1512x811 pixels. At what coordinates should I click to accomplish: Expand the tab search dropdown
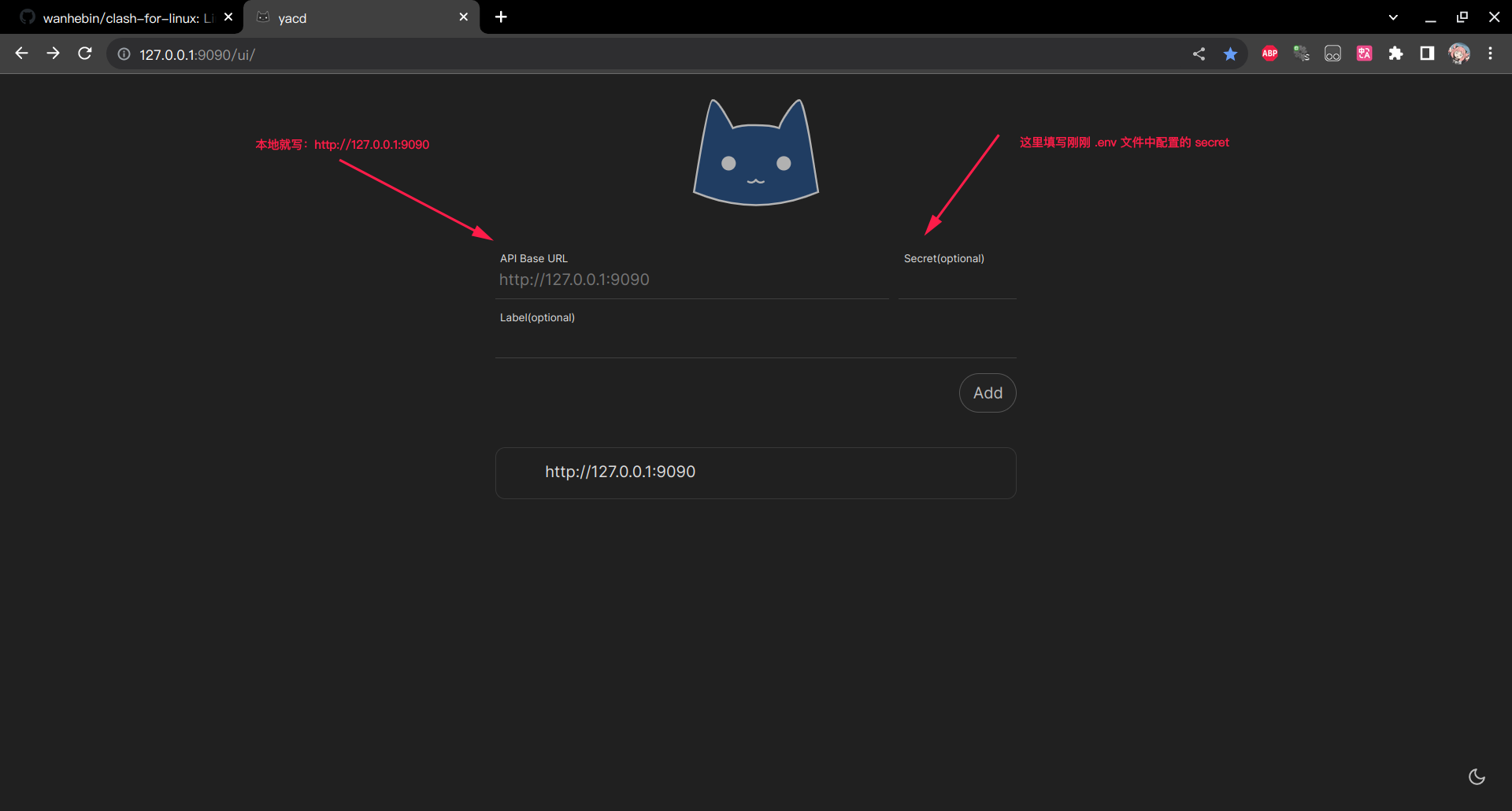click(x=1393, y=17)
